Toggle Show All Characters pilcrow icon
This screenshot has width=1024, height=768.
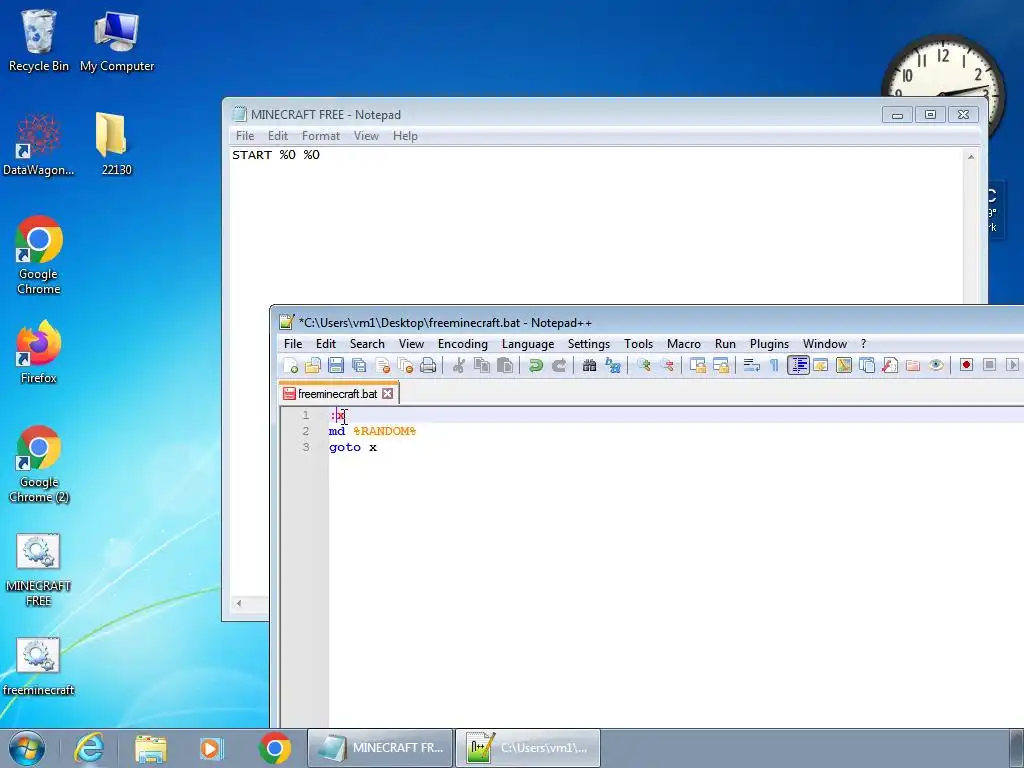tap(774, 366)
